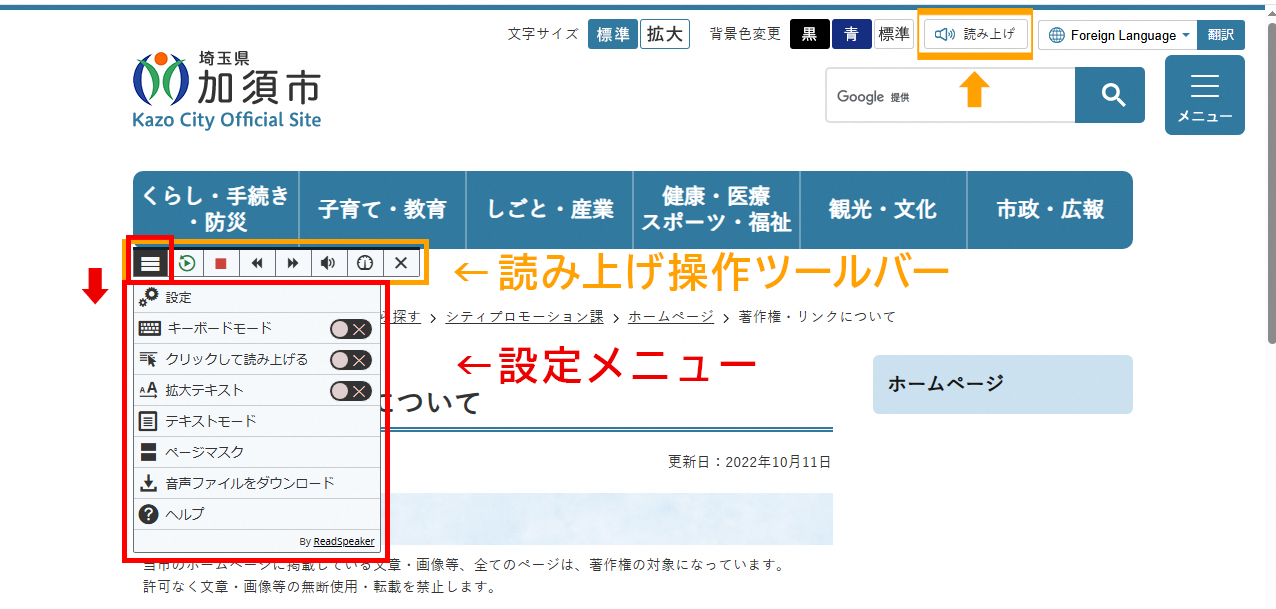The image size is (1276, 609).
Task: Click the reading speed gauge icon
Action: (x=365, y=262)
